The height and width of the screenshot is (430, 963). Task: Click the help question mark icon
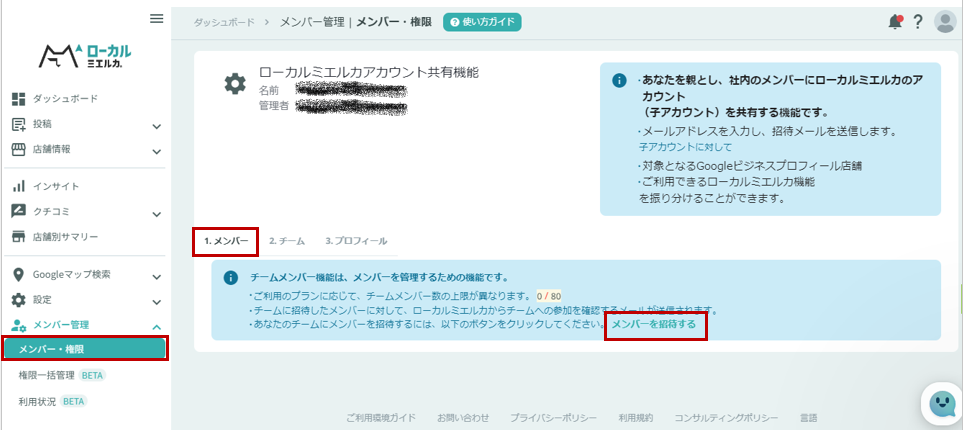[918, 22]
